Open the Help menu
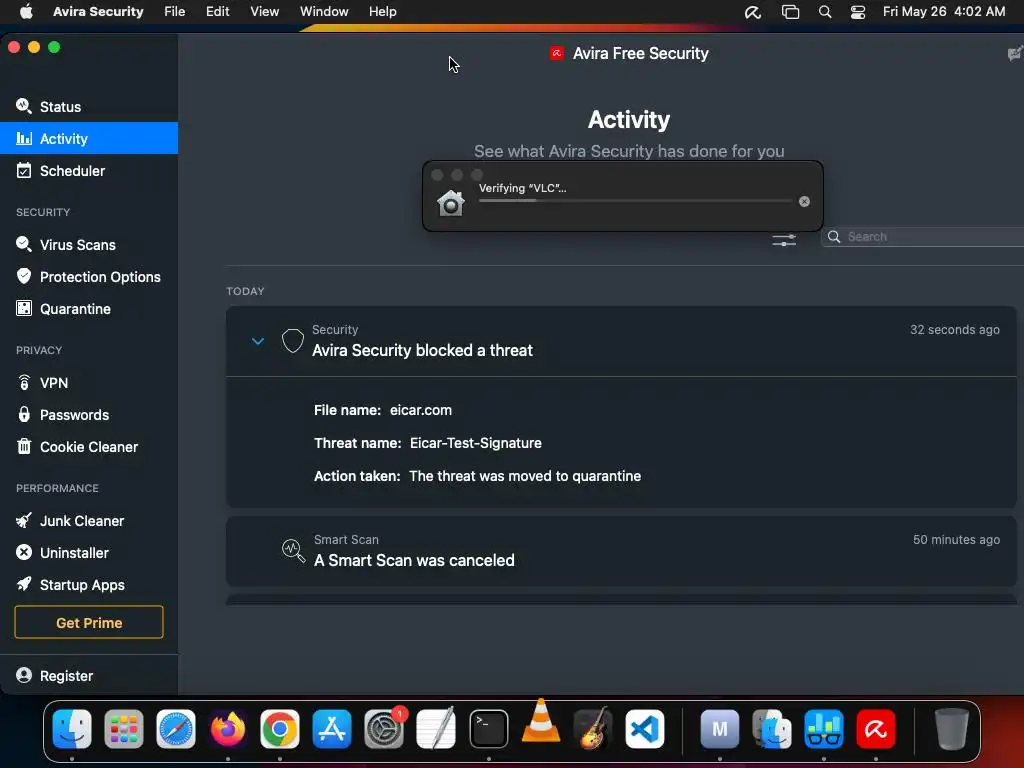 pos(383,12)
